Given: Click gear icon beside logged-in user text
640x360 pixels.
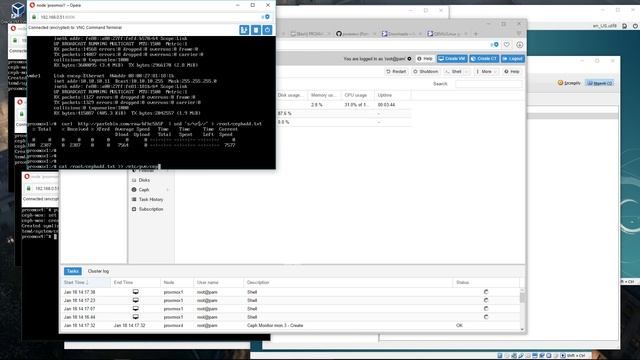Looking at the screenshot, I should (x=409, y=59).
